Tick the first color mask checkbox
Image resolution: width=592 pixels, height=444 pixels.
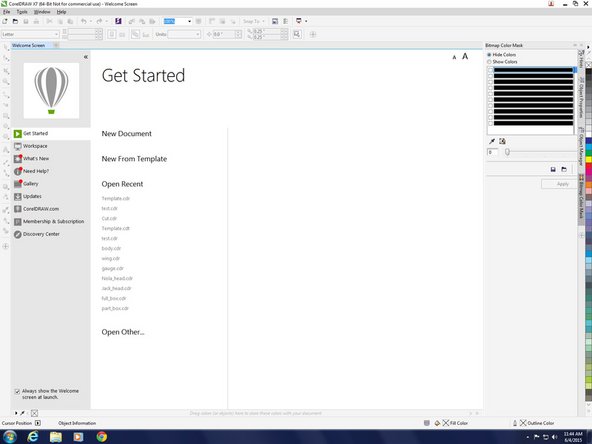click(x=490, y=70)
